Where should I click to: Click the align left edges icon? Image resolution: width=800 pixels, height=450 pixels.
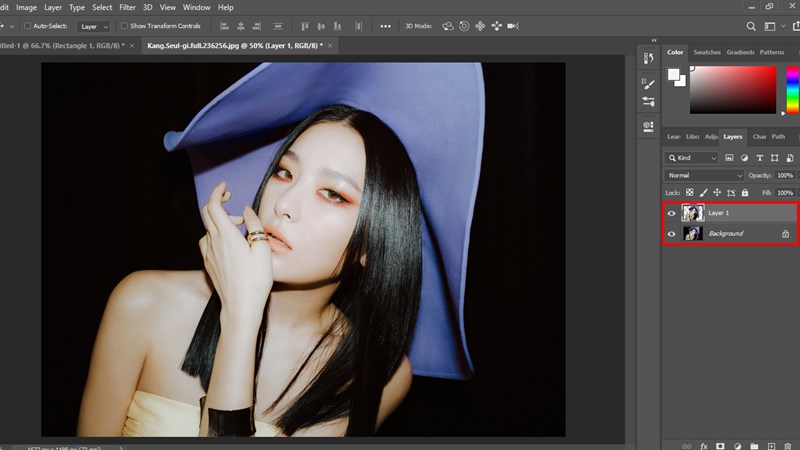coord(224,26)
